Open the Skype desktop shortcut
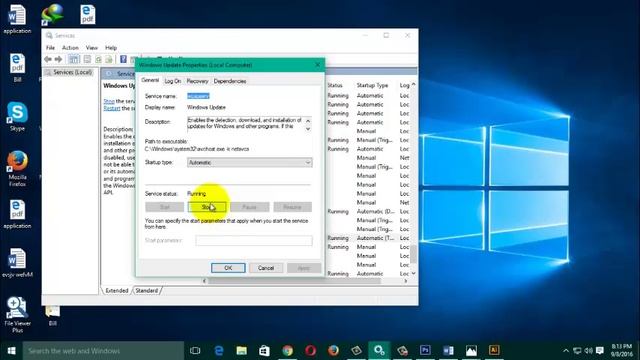Viewport: 640px width, 360px height. [x=17, y=116]
